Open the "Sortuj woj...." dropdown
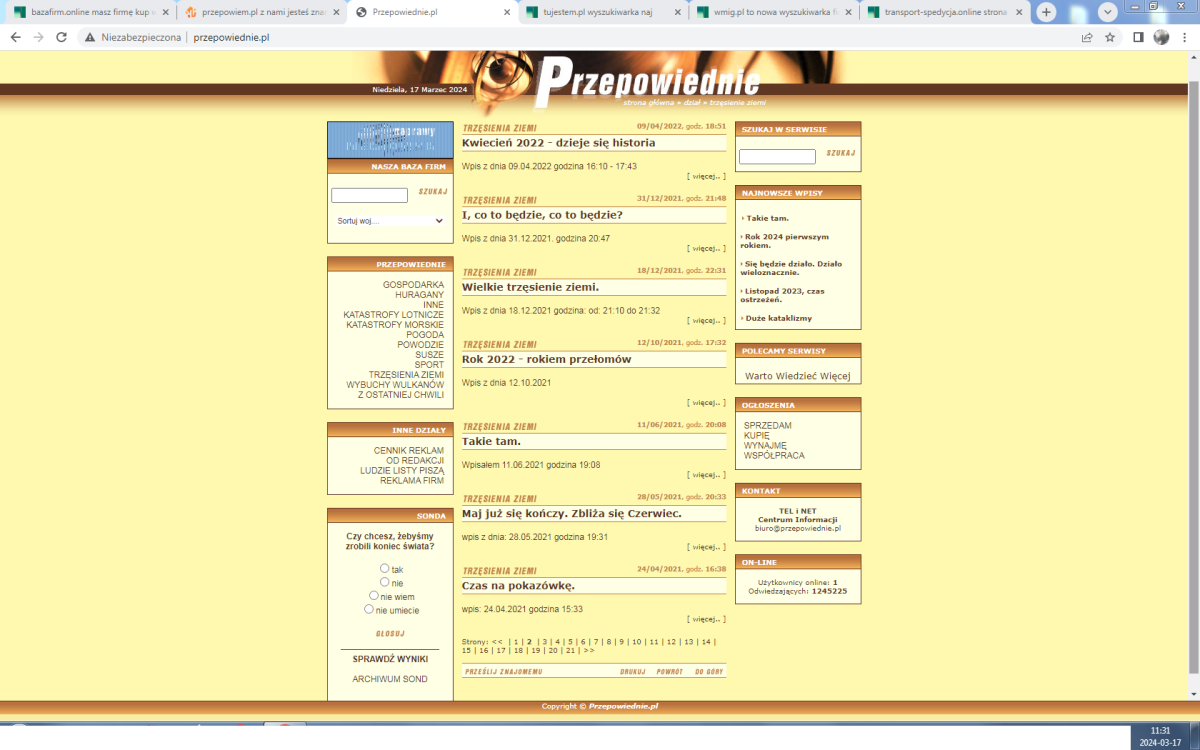 [x=390, y=221]
